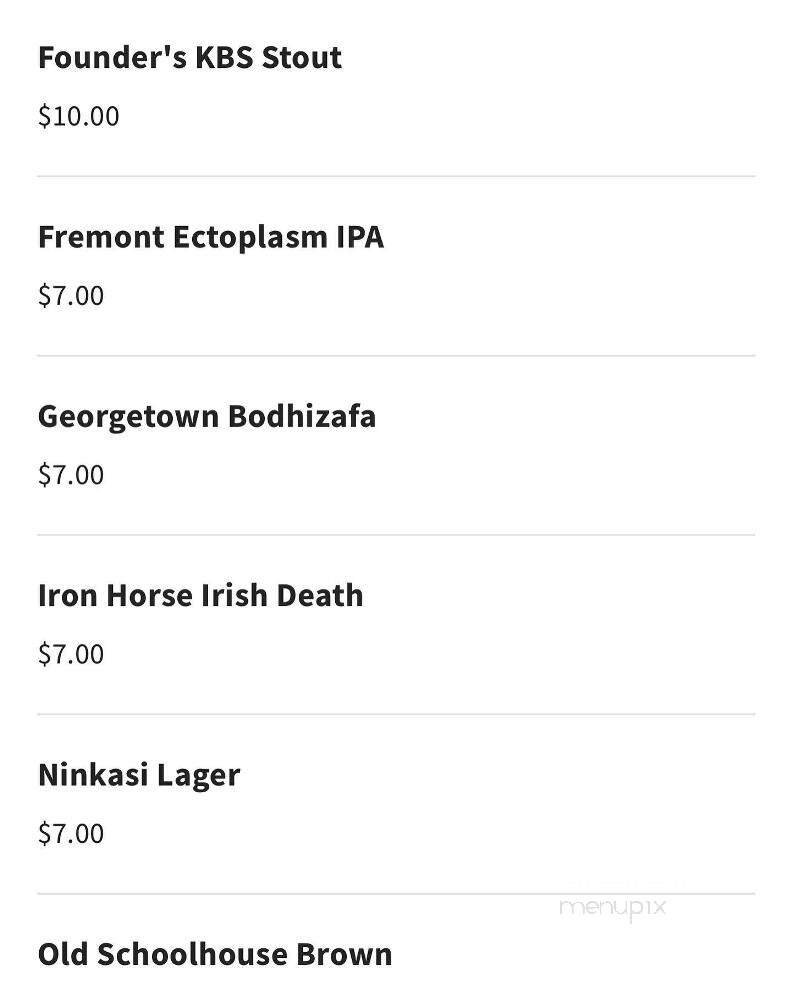Click the price under Georgetown Bodhizafa
792x990 pixels.
(71, 475)
